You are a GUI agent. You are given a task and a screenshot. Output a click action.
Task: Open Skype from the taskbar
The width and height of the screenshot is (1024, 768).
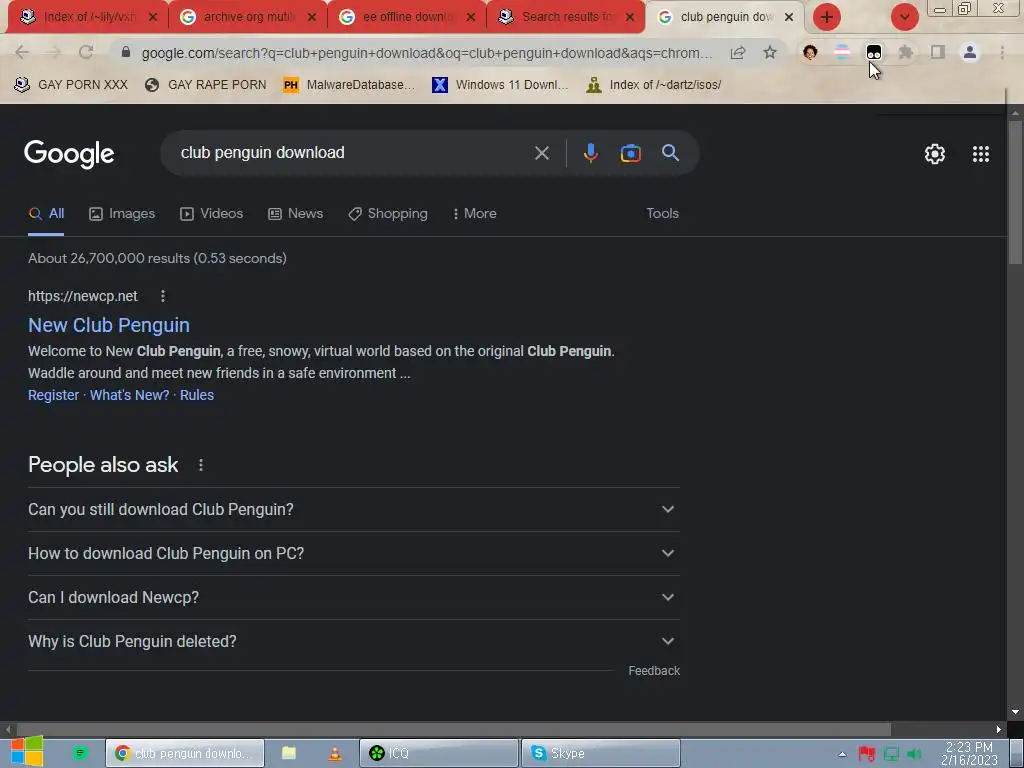601,753
